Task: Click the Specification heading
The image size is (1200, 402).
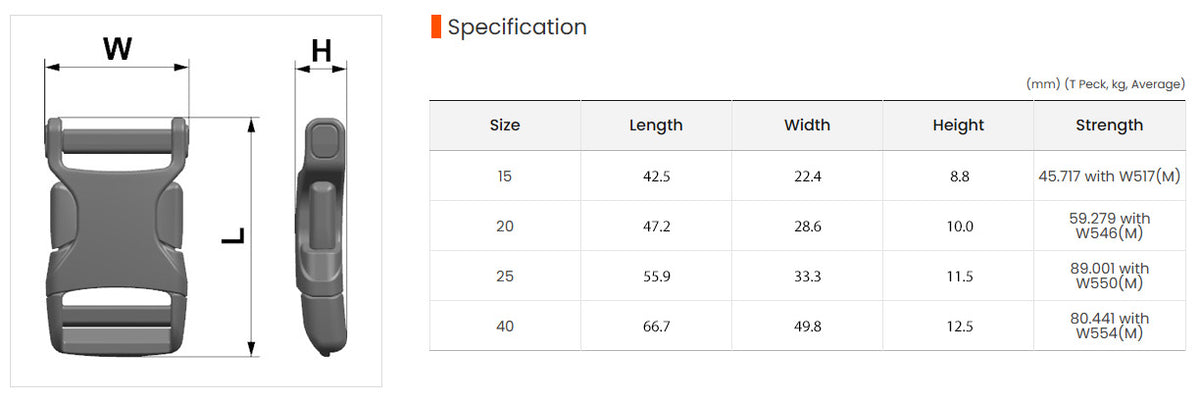Action: (517, 27)
